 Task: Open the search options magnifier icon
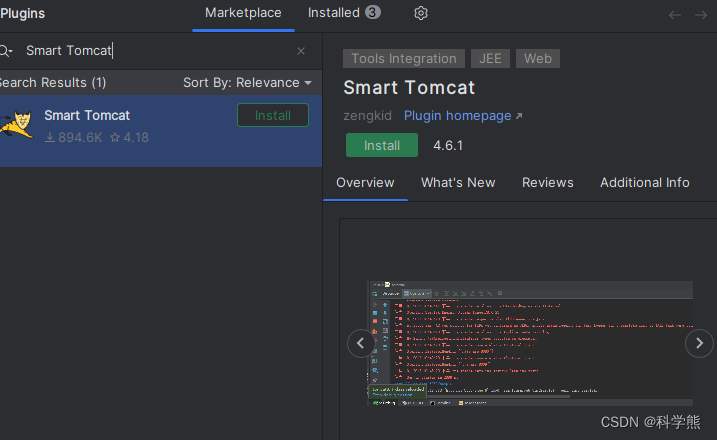(5, 51)
